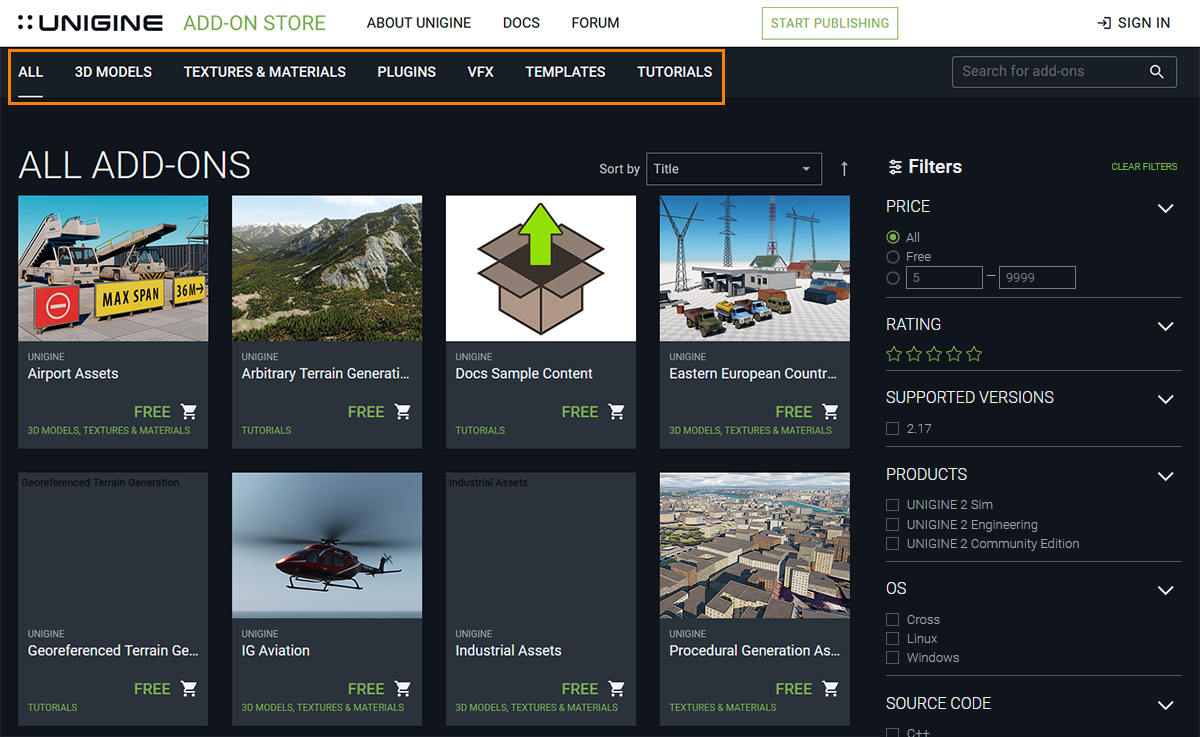The image size is (1200, 737).
Task: Click the maximum price field
Action: pyautogui.click(x=1037, y=278)
